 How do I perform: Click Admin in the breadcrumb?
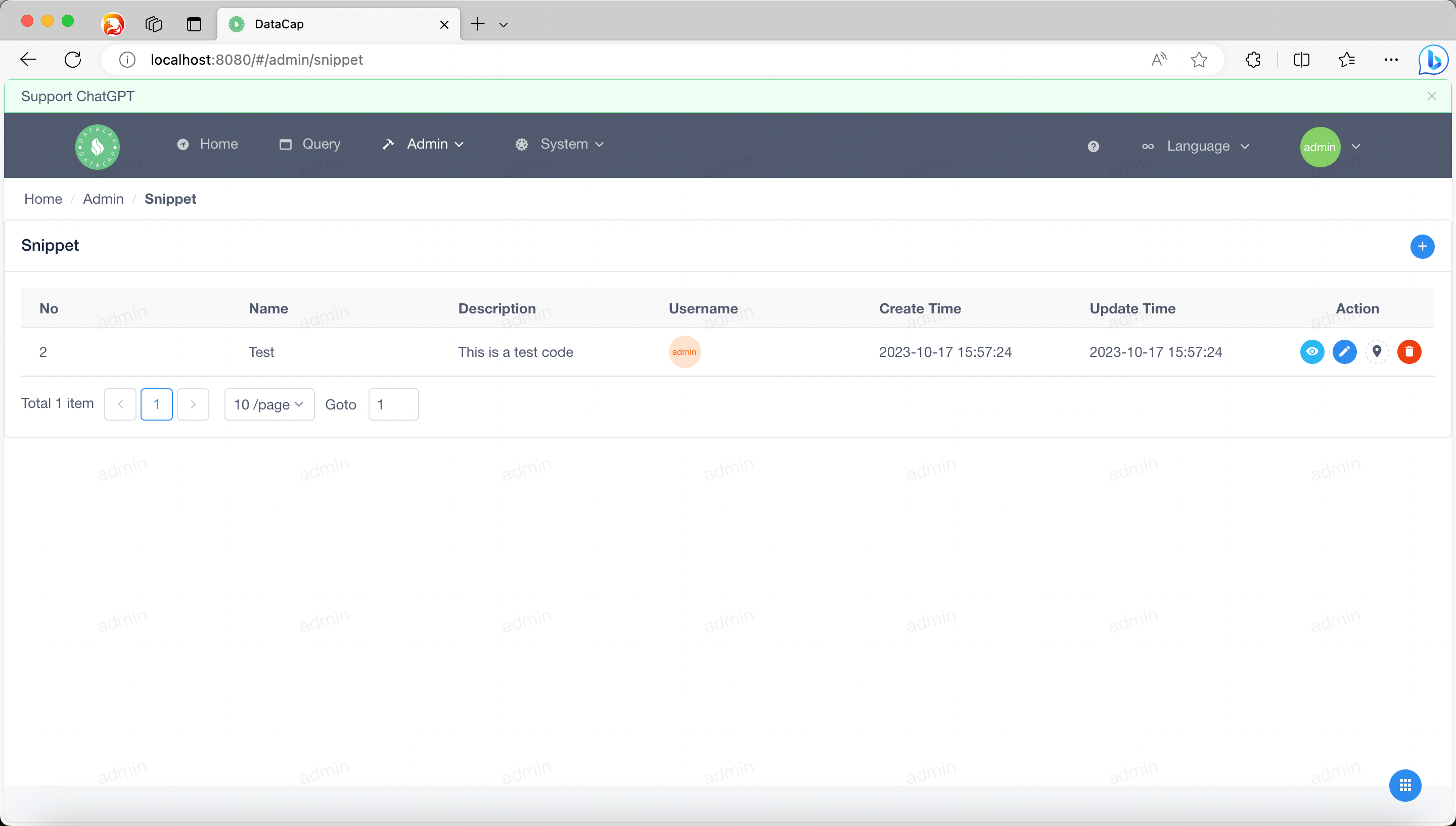point(103,199)
